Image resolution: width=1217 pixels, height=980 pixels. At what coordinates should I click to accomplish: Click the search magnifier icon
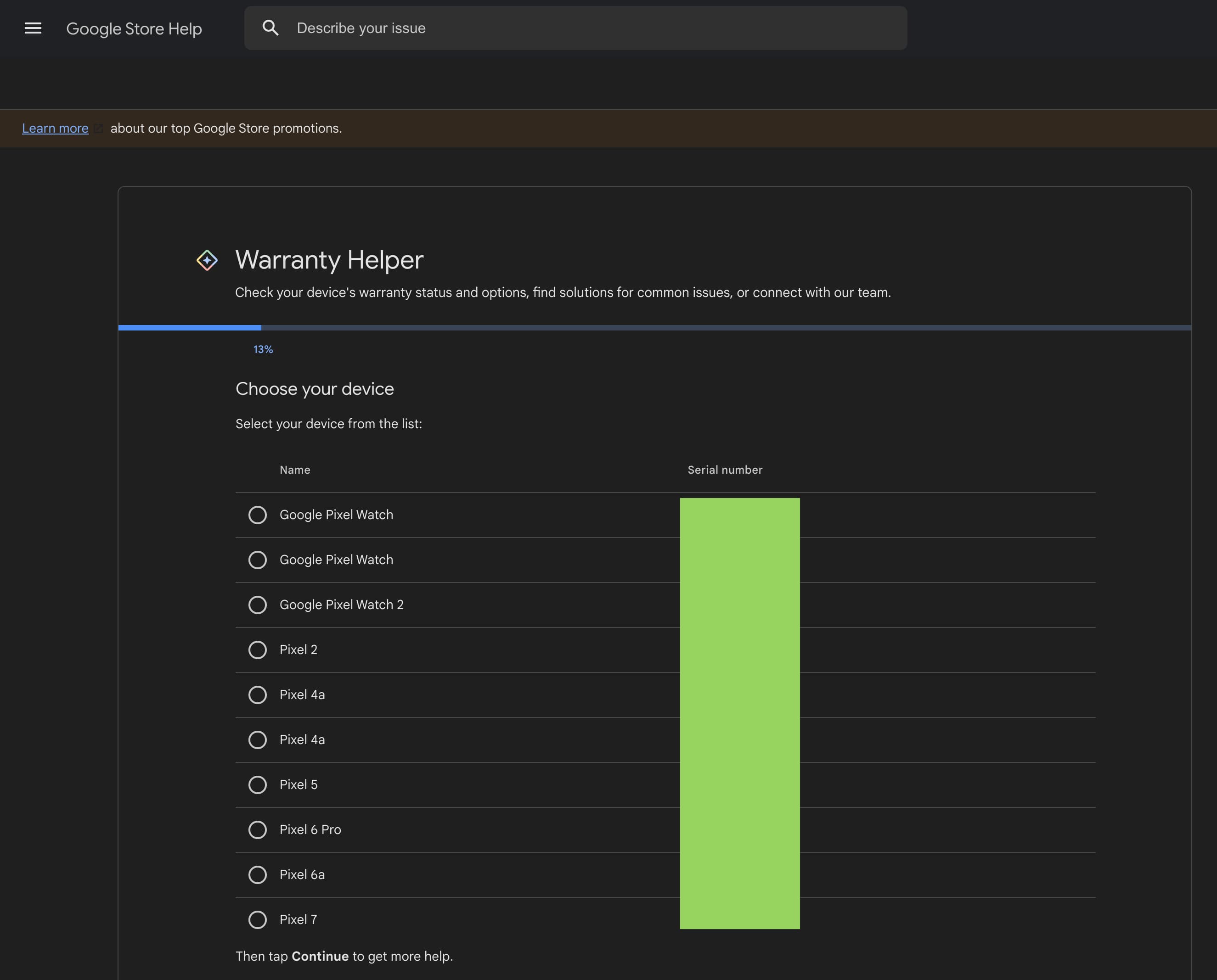point(270,28)
